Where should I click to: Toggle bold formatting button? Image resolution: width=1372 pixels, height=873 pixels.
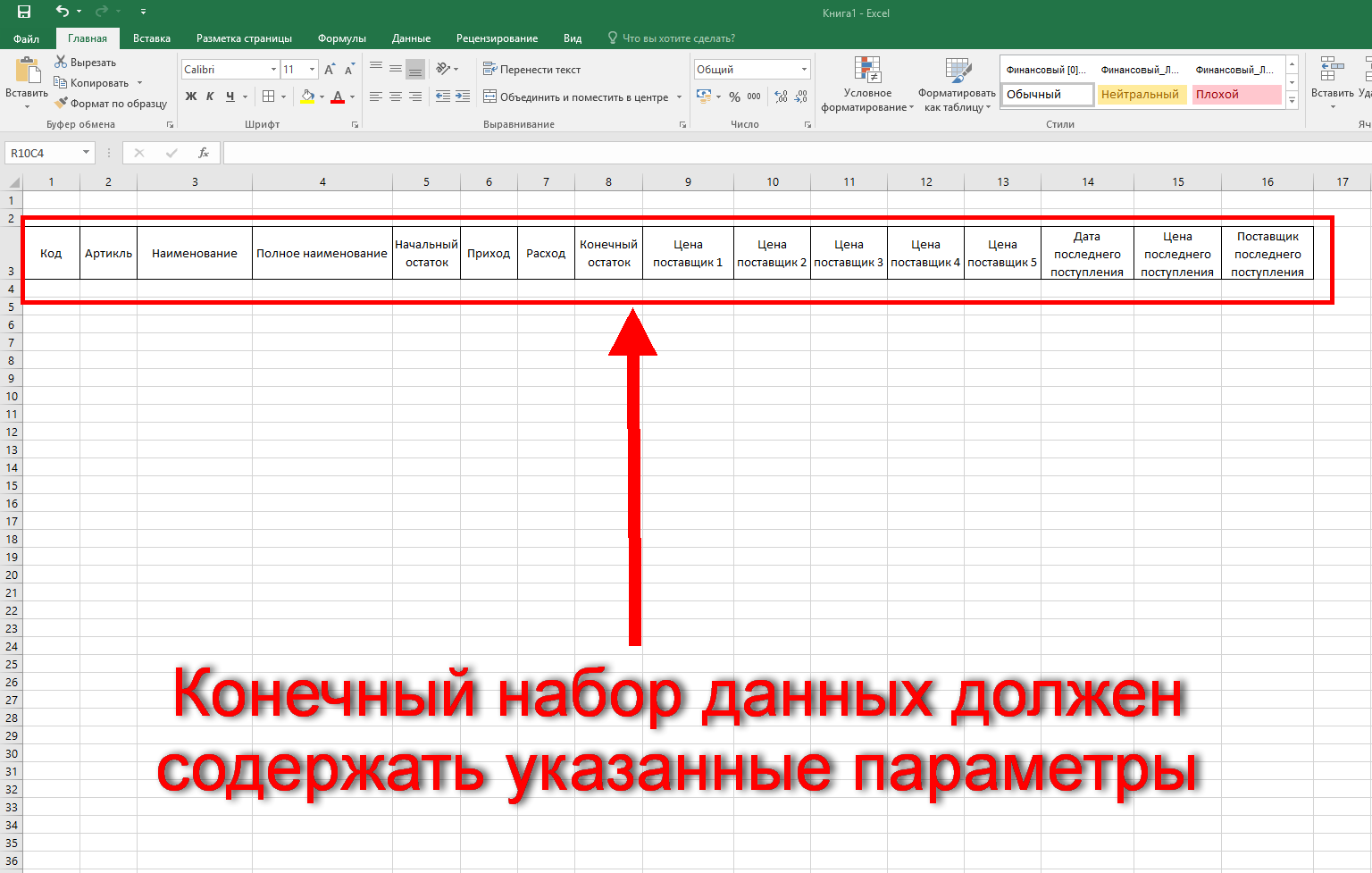point(191,97)
